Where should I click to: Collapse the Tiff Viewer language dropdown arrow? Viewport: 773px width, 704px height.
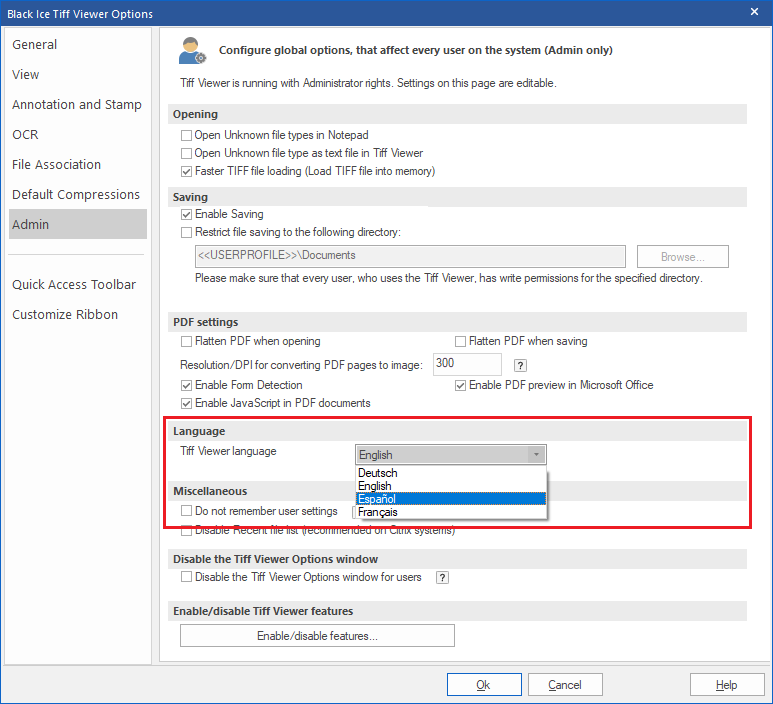(536, 455)
